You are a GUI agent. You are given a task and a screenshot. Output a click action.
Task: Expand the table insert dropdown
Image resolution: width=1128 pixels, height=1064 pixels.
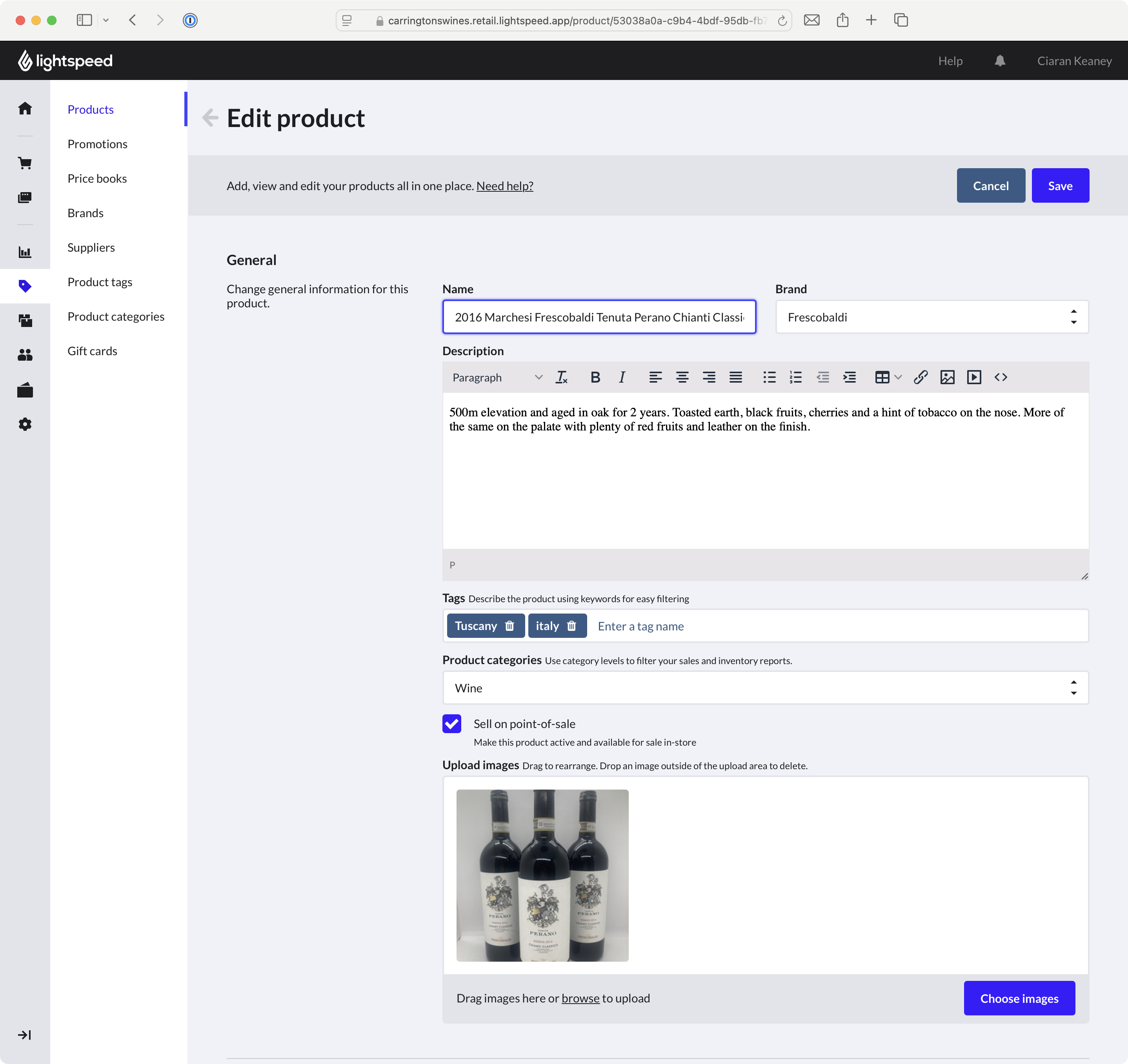point(898,377)
